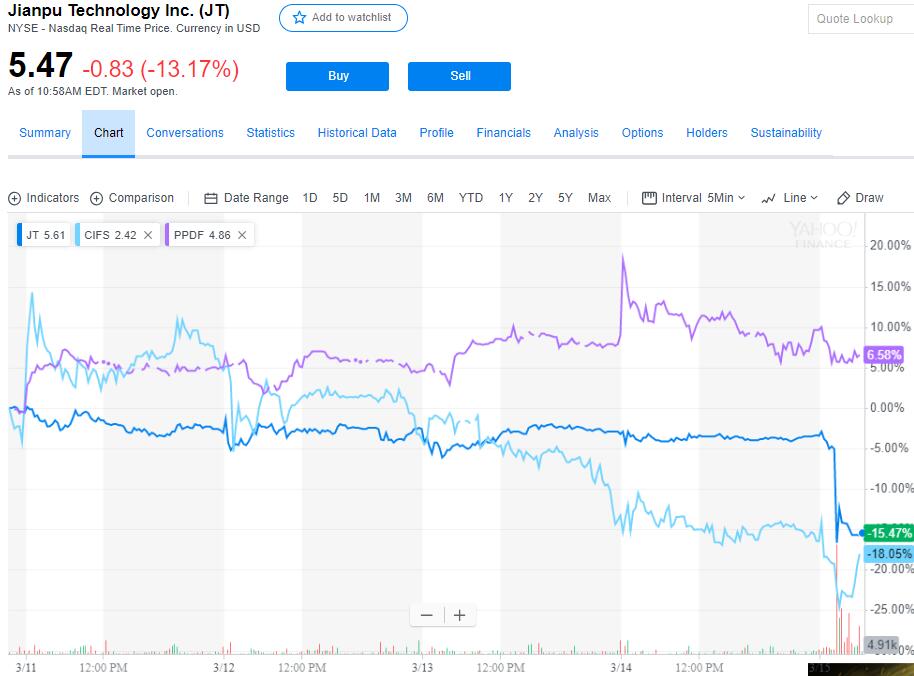Zoom out the chart with minus button

point(427,615)
